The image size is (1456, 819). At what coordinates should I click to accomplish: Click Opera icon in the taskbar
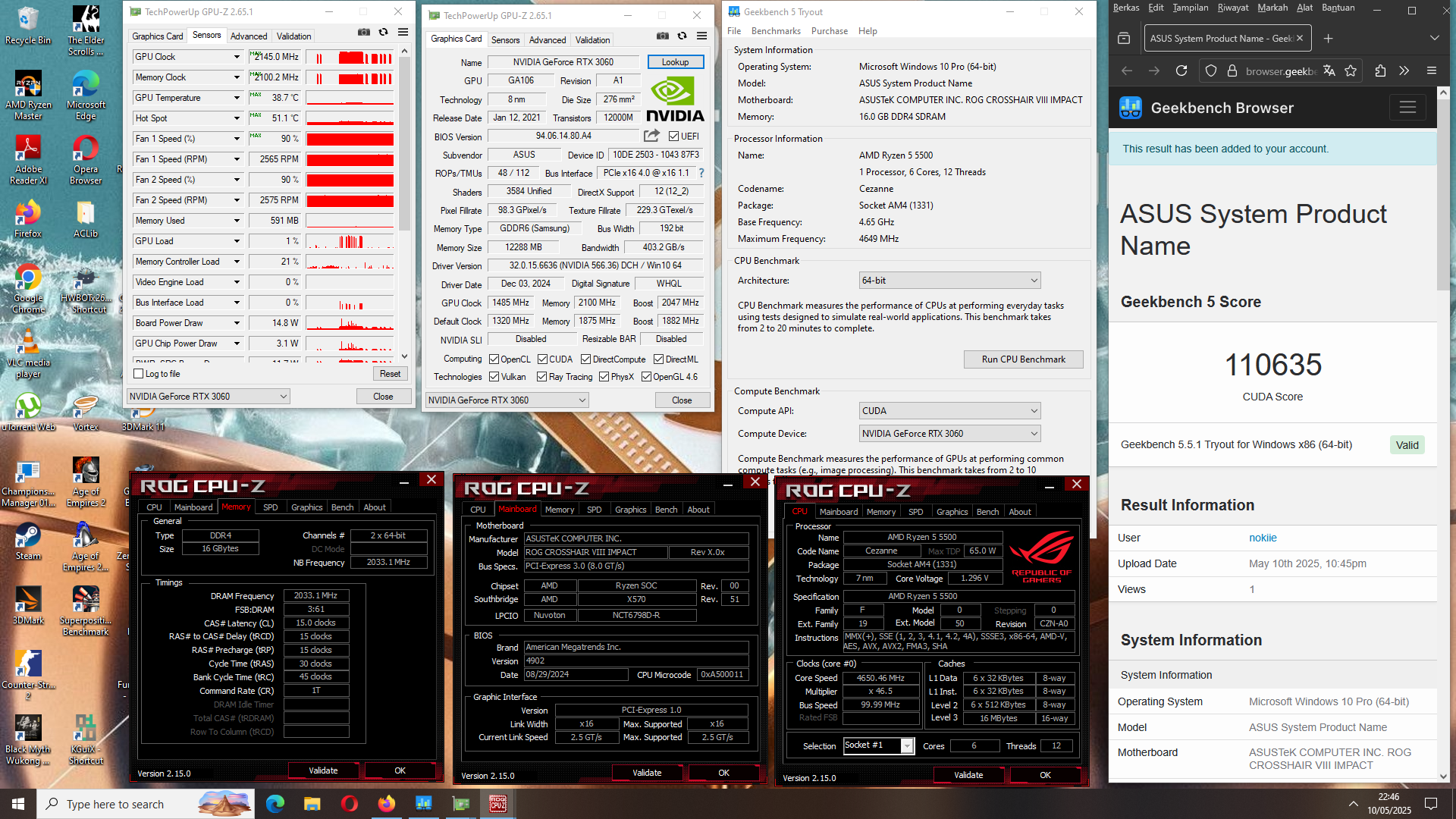350,804
